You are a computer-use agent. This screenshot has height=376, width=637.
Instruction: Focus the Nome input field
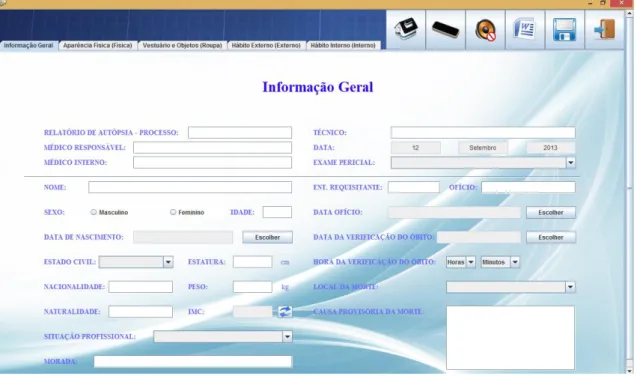point(190,187)
